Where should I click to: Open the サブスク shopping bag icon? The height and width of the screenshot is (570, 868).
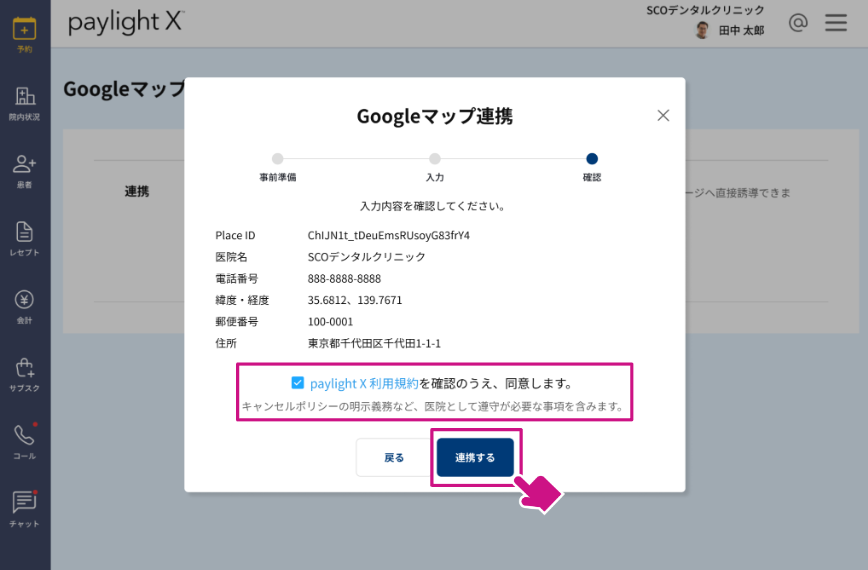click(x=24, y=367)
